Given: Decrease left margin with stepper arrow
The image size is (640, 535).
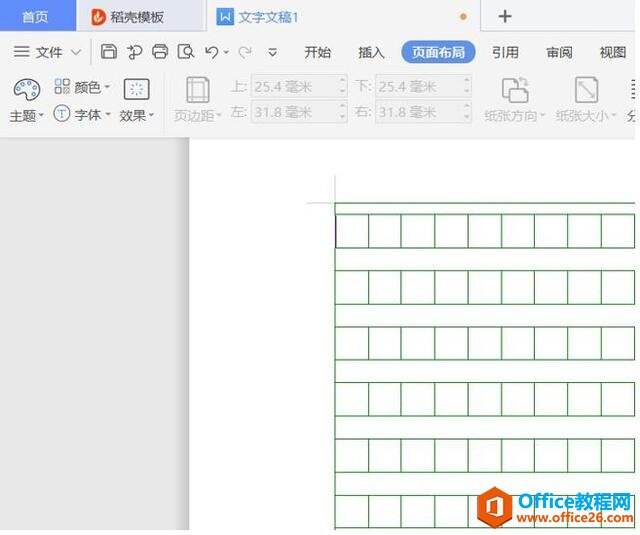Looking at the screenshot, I should pyautogui.click(x=342, y=117).
